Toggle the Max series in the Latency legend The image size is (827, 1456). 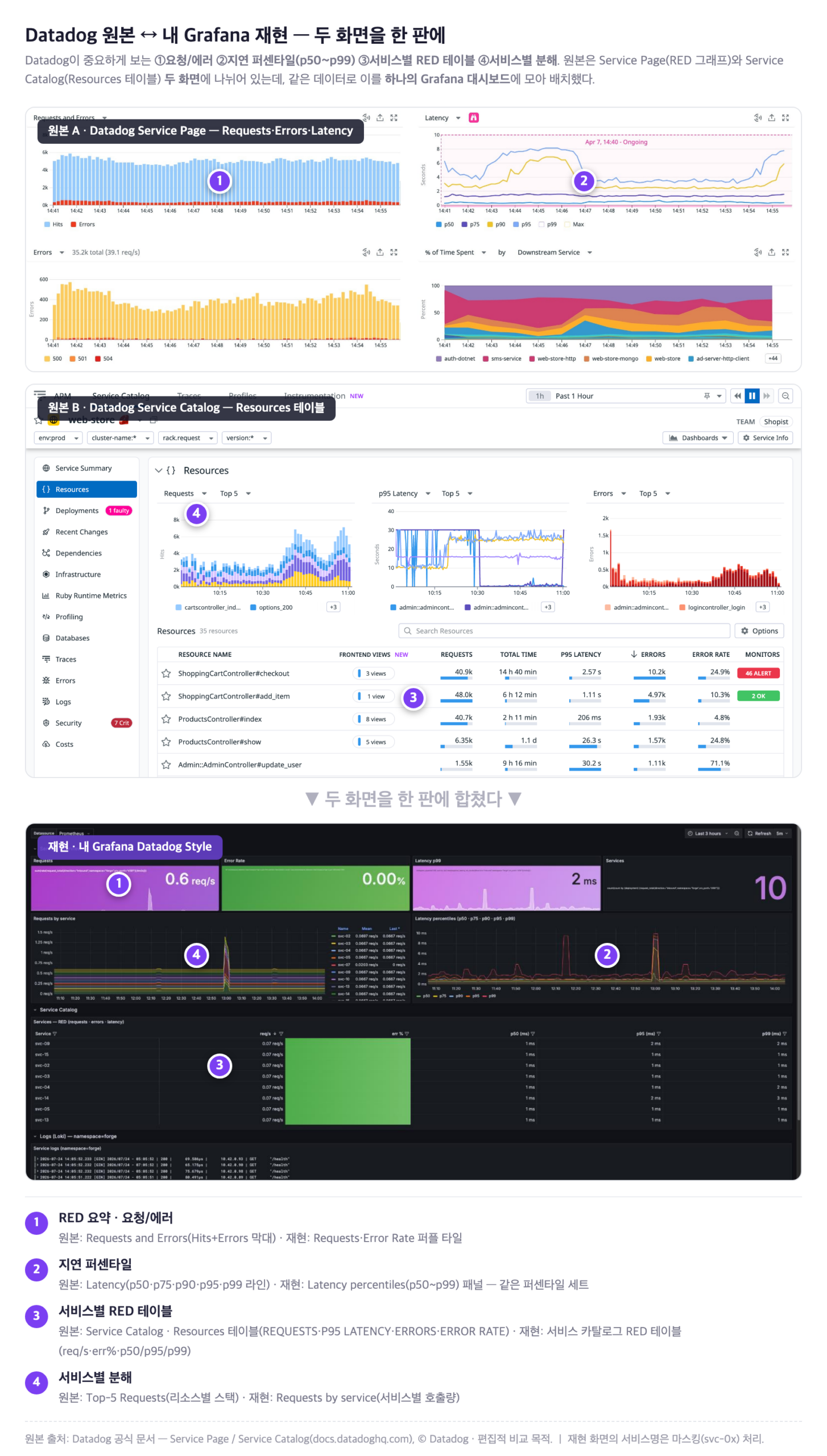pos(574,224)
